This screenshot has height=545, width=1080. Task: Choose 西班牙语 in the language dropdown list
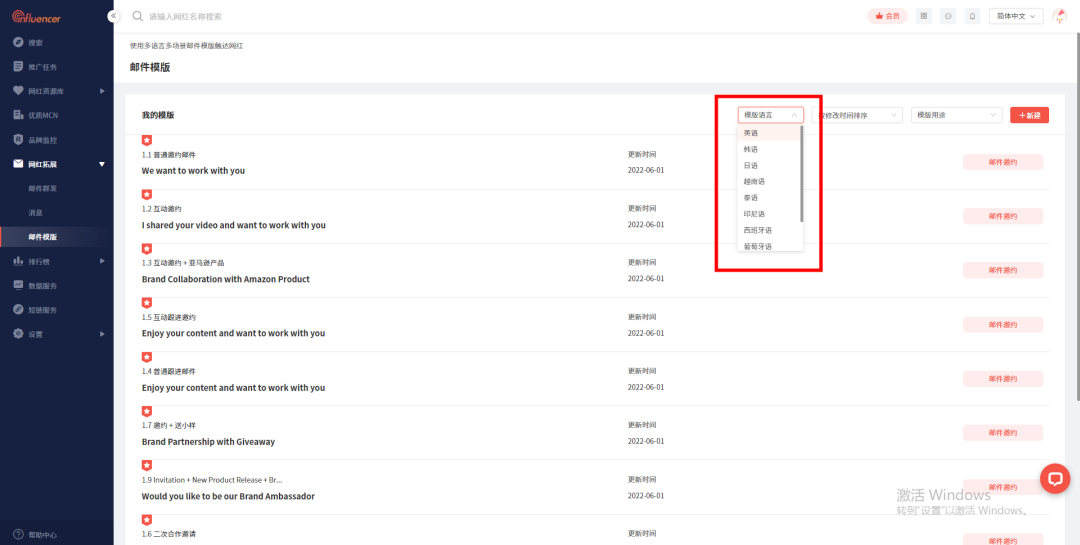point(757,230)
